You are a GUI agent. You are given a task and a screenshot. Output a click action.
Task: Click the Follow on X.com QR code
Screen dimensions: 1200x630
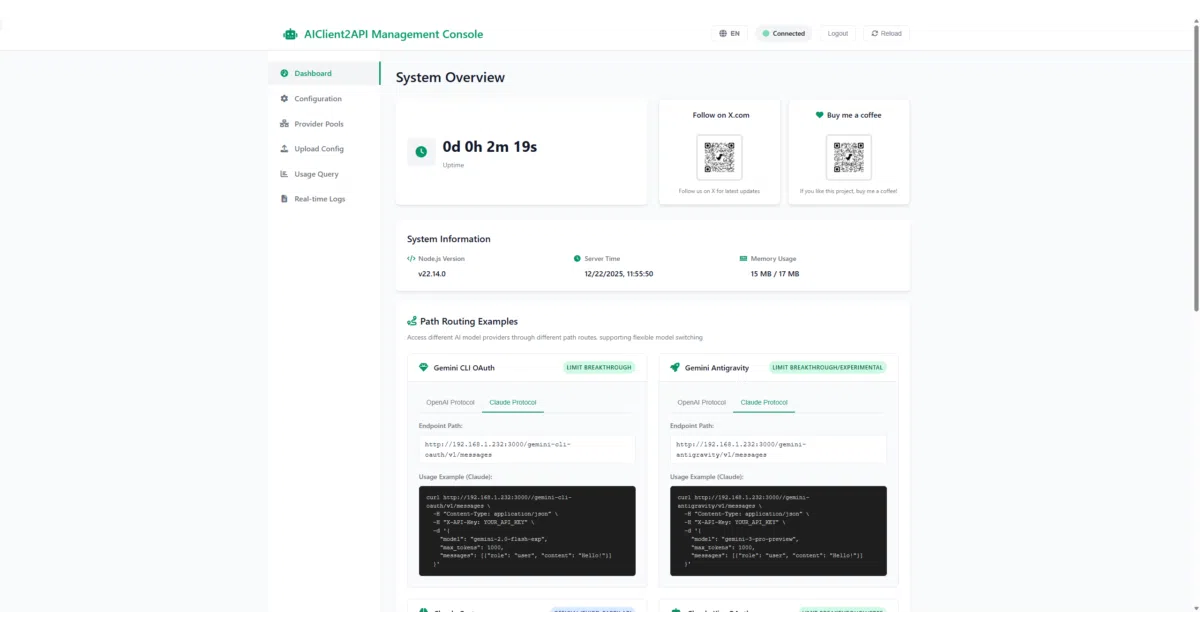[x=720, y=157]
